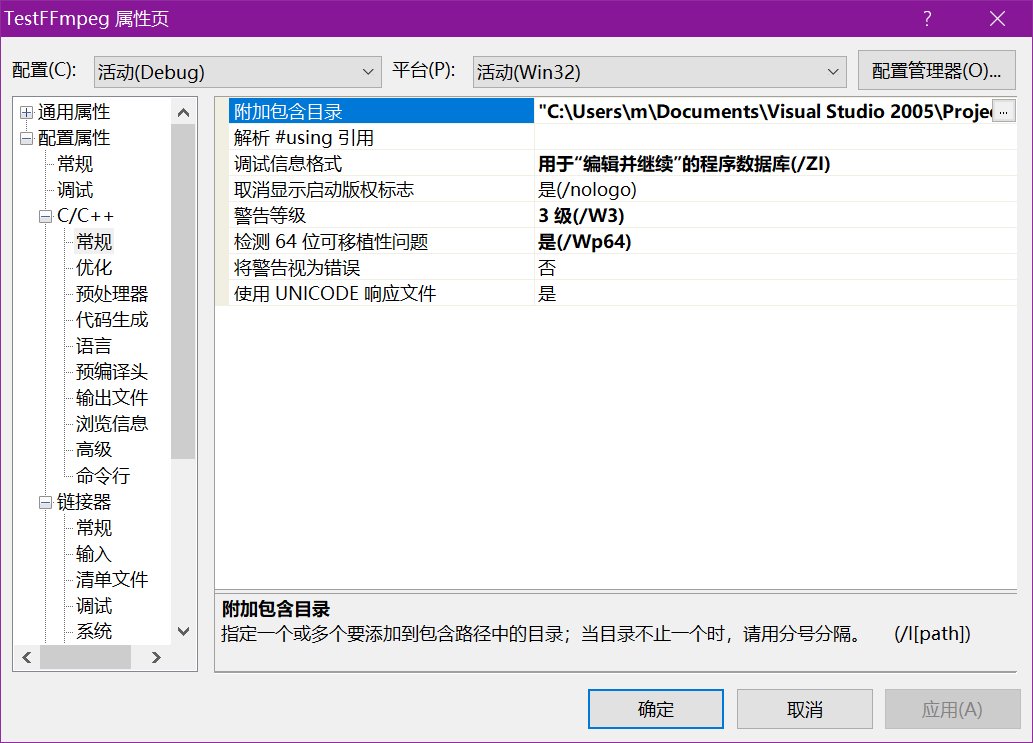Click the tree scroll down arrow
Screen dimensions: 1033x743
tap(183, 631)
